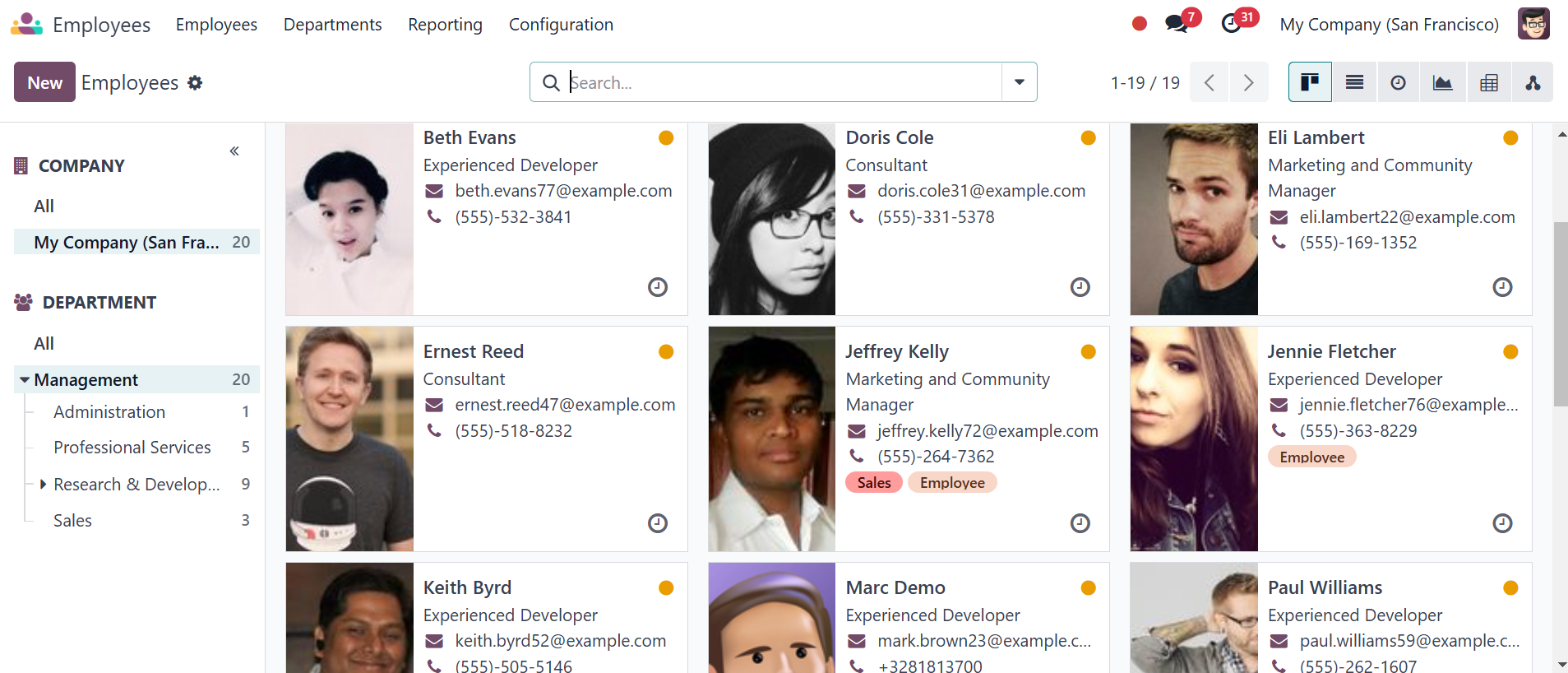This screenshot has width=1568, height=673.
Task: Switch to List view
Action: pyautogui.click(x=1354, y=82)
